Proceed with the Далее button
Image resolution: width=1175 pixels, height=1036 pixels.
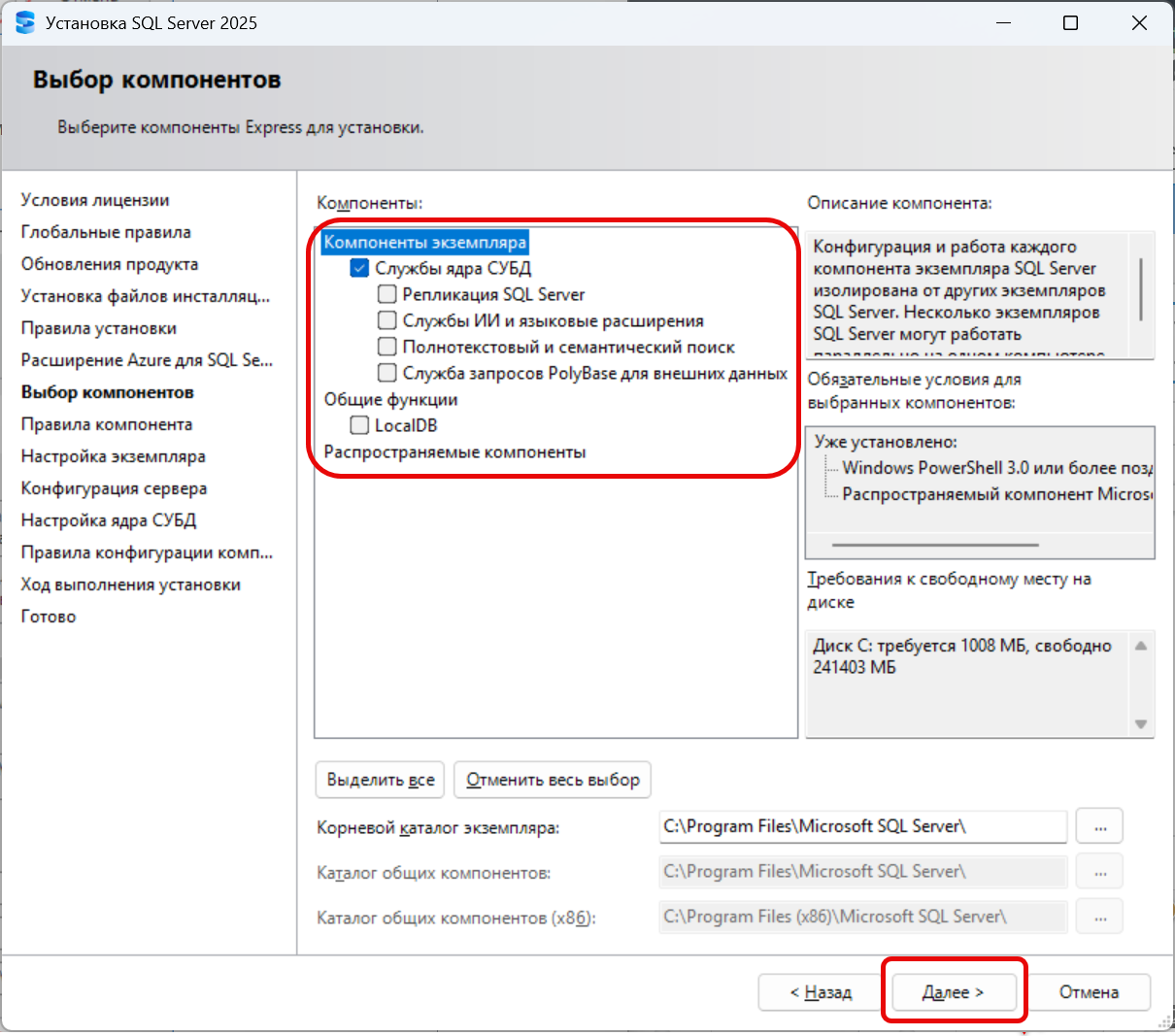point(954,992)
